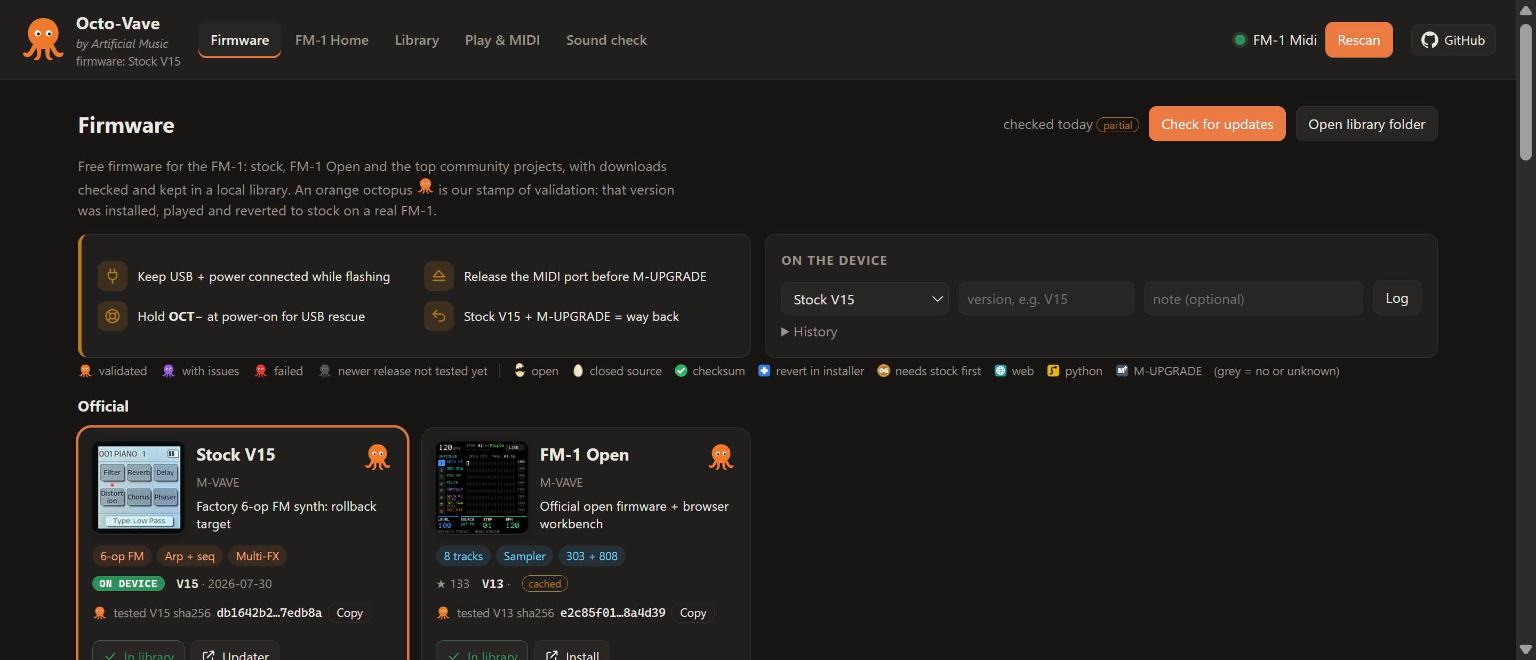Focus the version input field

pyautogui.click(x=1046, y=299)
